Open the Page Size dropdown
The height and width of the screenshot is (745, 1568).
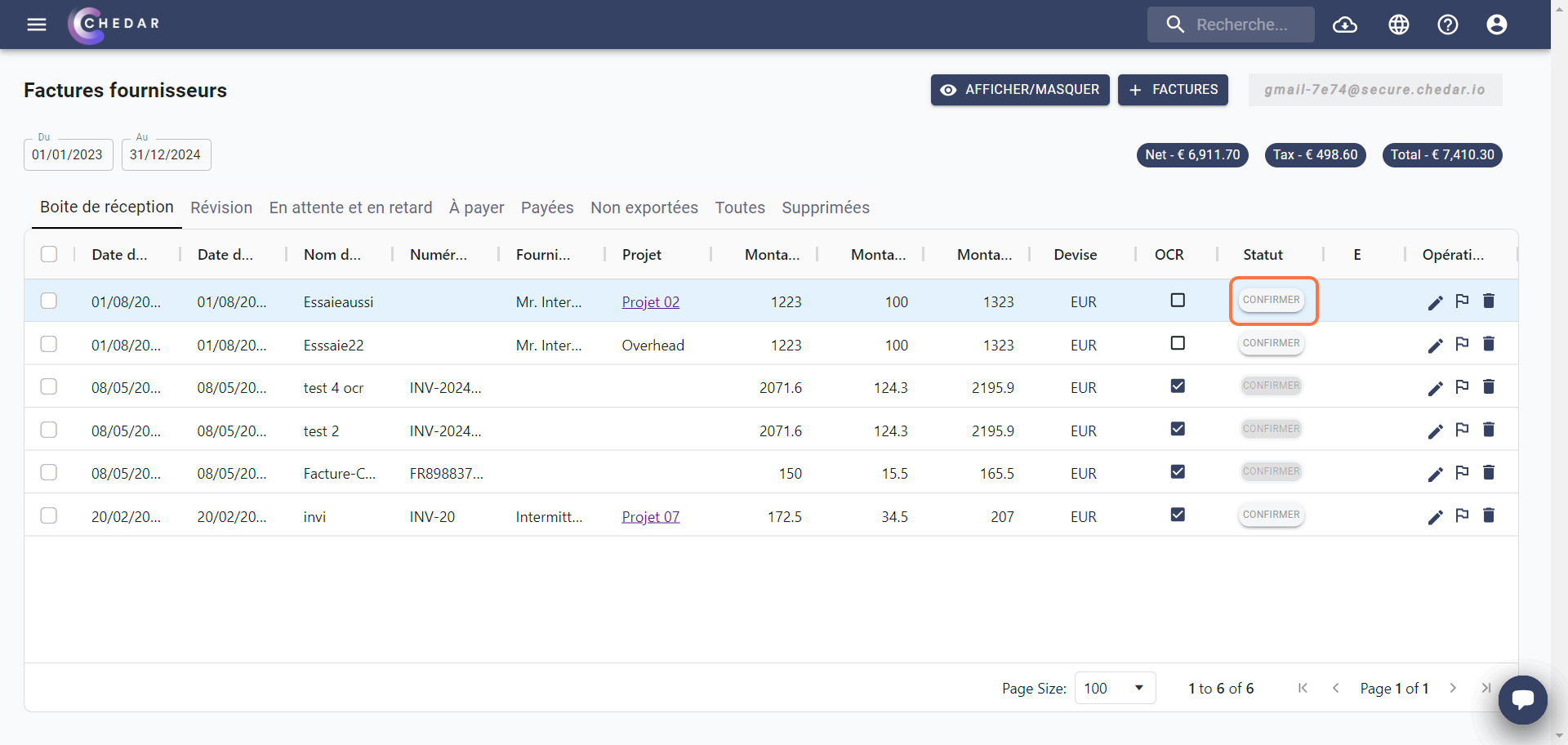coord(1115,688)
